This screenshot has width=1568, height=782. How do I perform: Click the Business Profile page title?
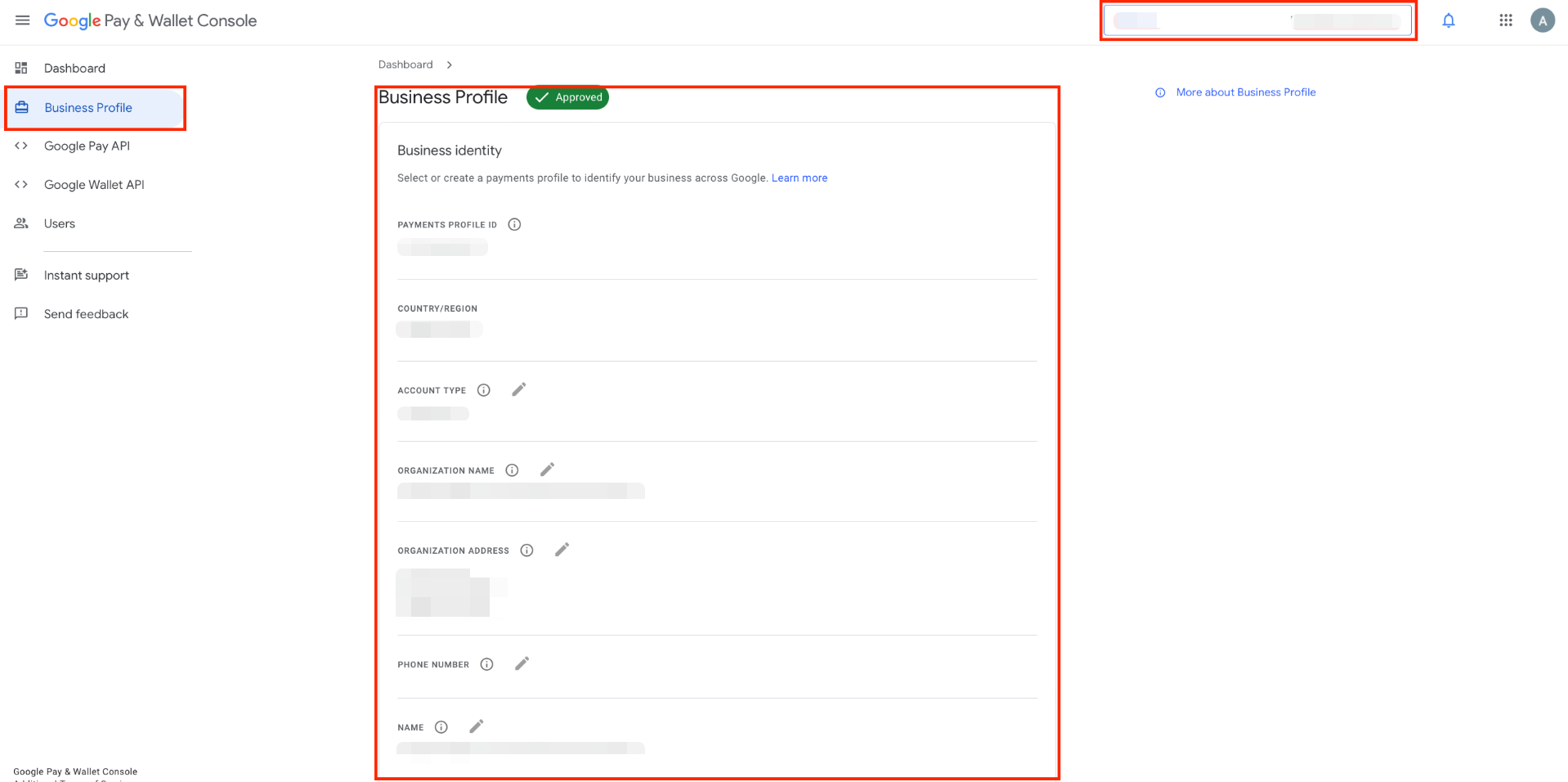coord(443,97)
